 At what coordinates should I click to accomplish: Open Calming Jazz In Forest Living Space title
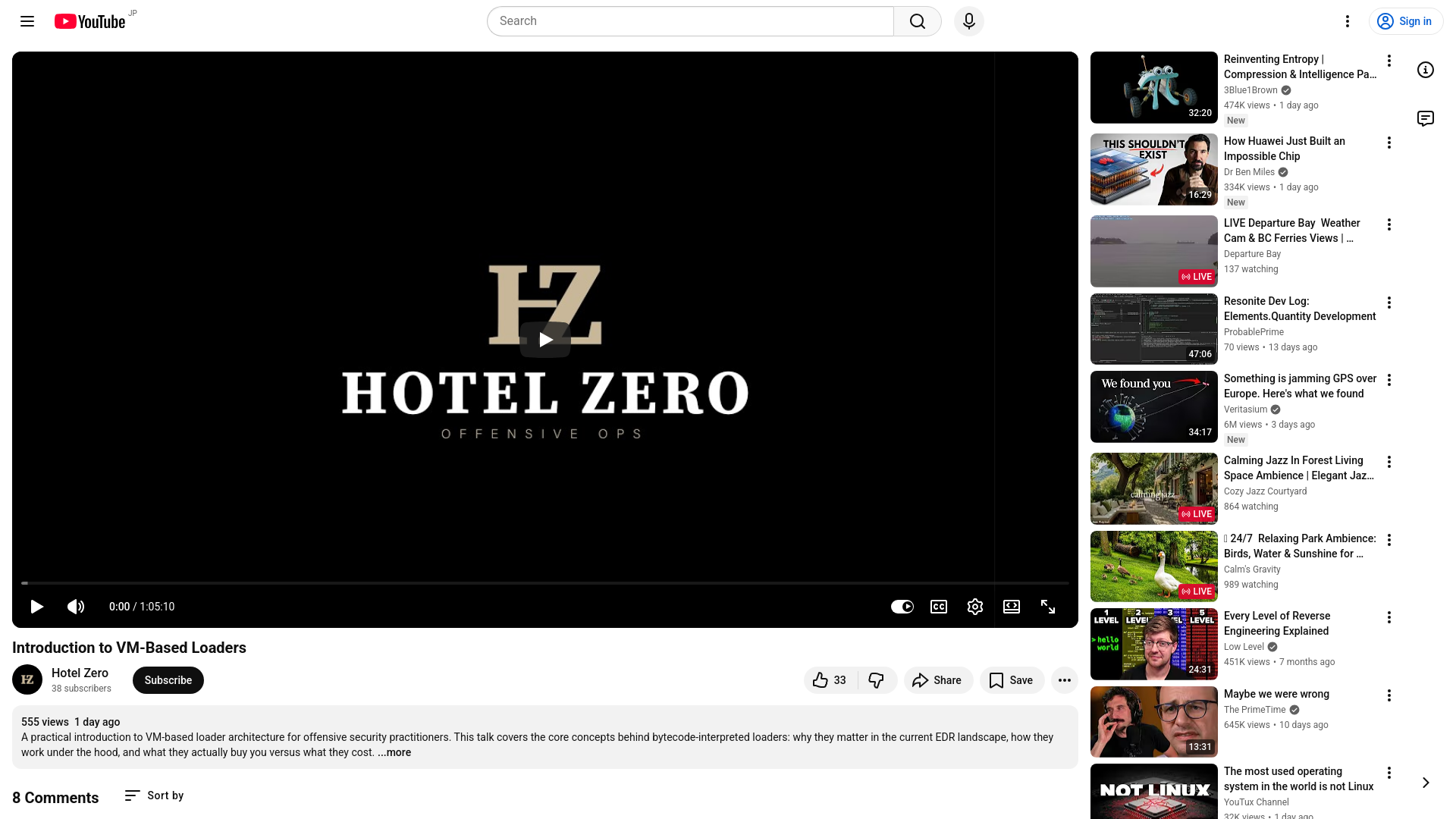pos(1299,468)
